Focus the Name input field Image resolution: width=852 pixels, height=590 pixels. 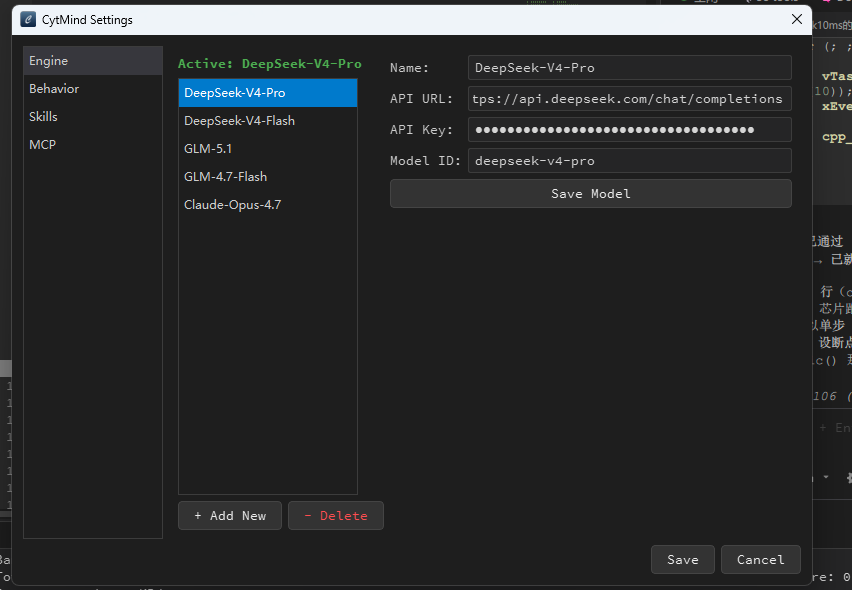pos(630,68)
